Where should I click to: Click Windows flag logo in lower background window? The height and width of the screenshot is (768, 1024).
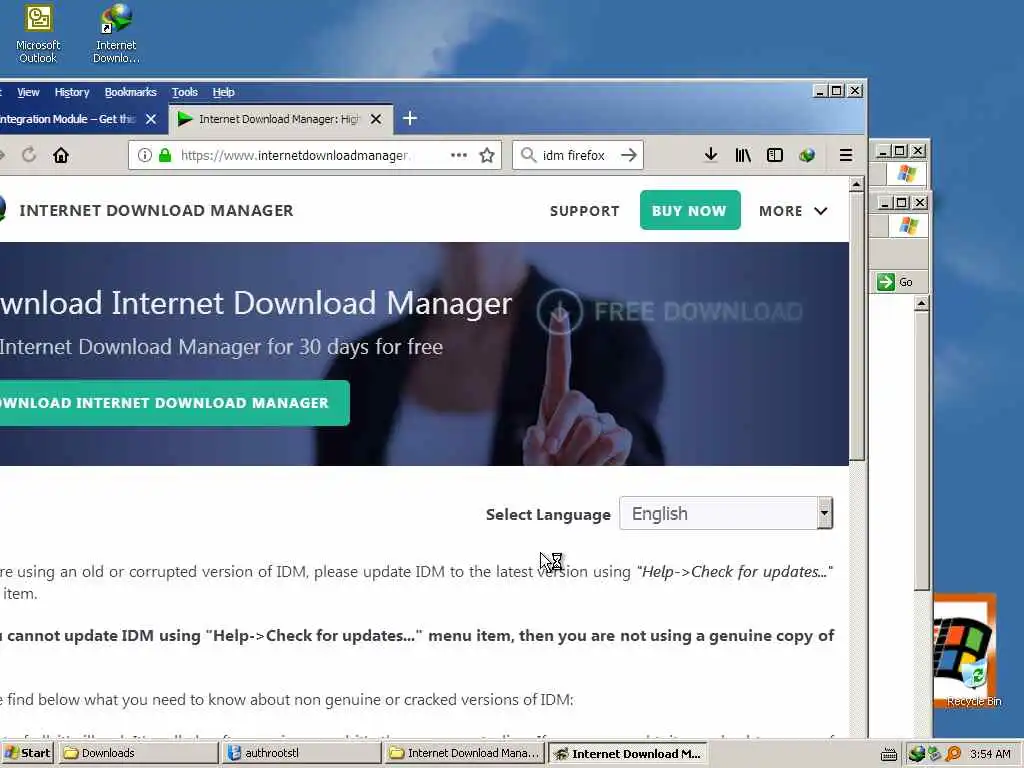(x=908, y=226)
